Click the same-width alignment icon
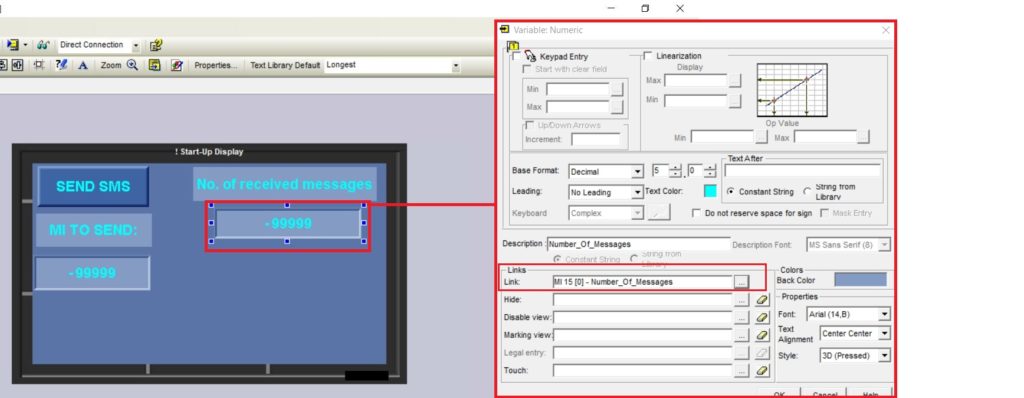 tap(17, 65)
